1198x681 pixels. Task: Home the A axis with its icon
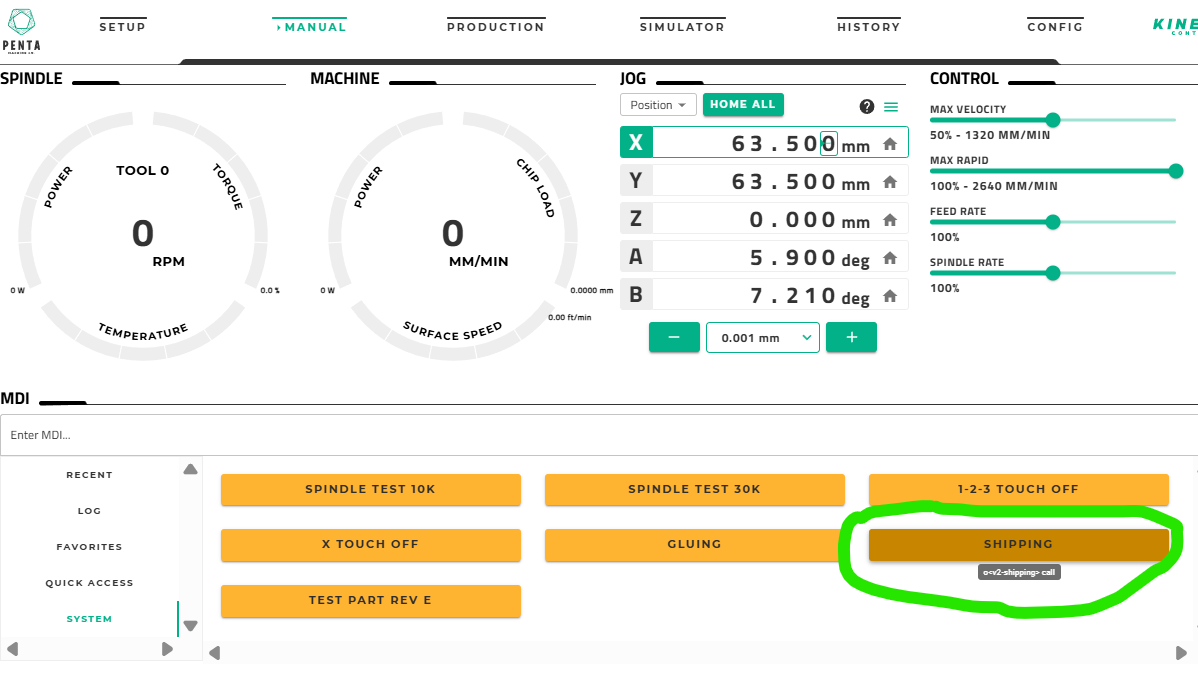tap(889, 259)
